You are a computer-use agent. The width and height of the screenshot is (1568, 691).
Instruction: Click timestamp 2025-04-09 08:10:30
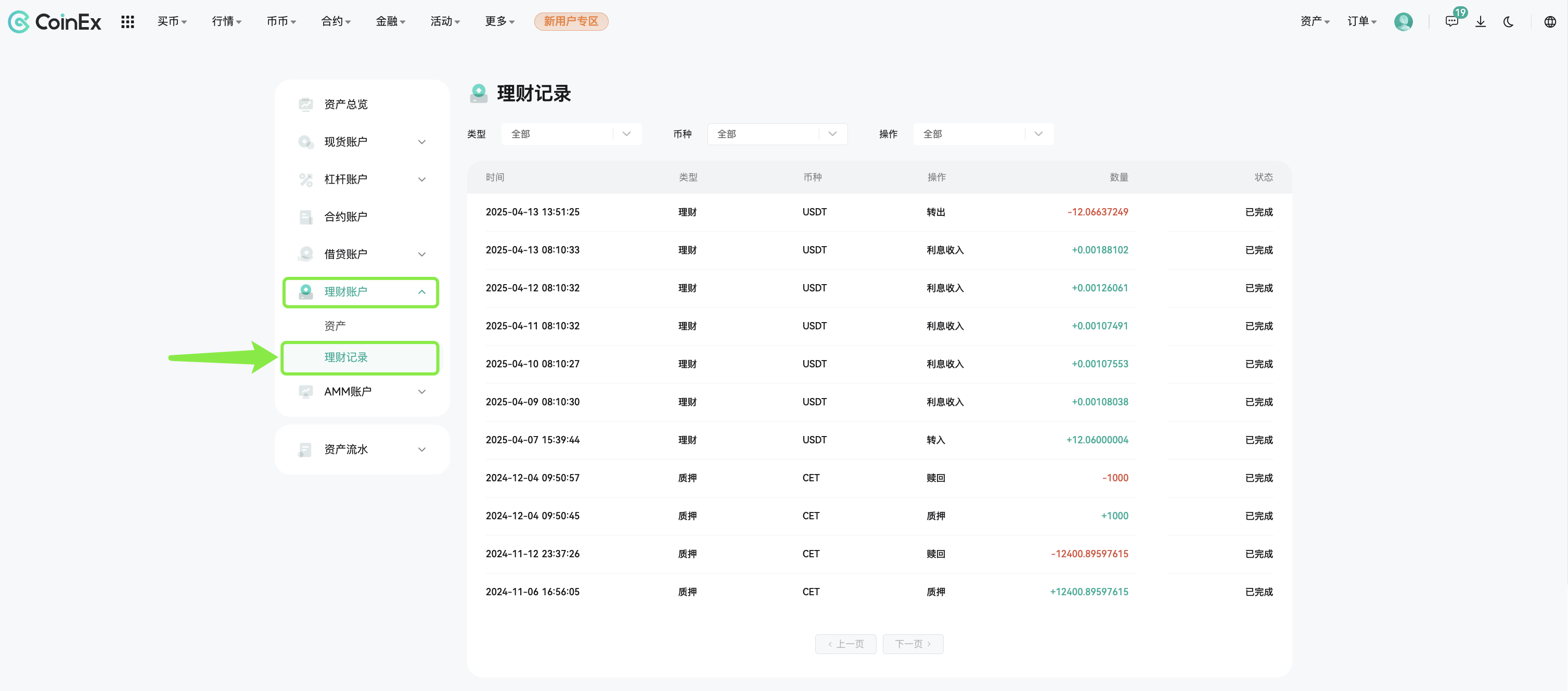coord(532,402)
